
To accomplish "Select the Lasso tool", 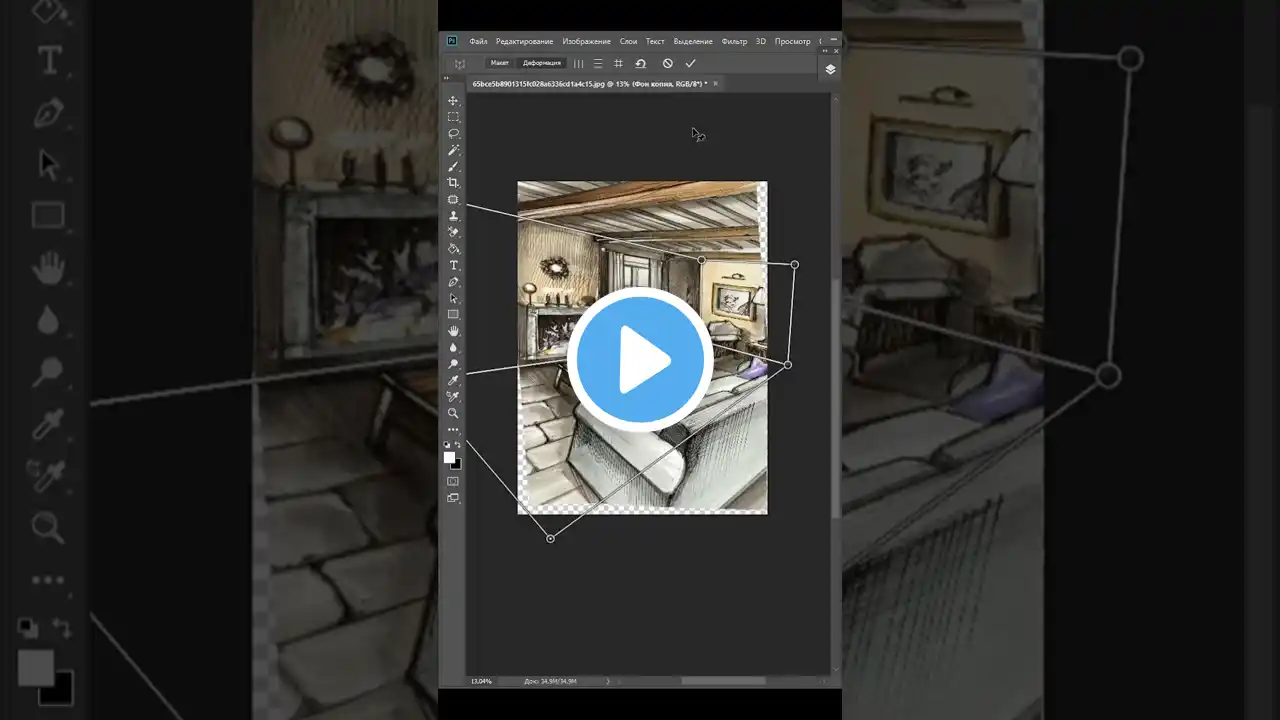I will (x=453, y=133).
